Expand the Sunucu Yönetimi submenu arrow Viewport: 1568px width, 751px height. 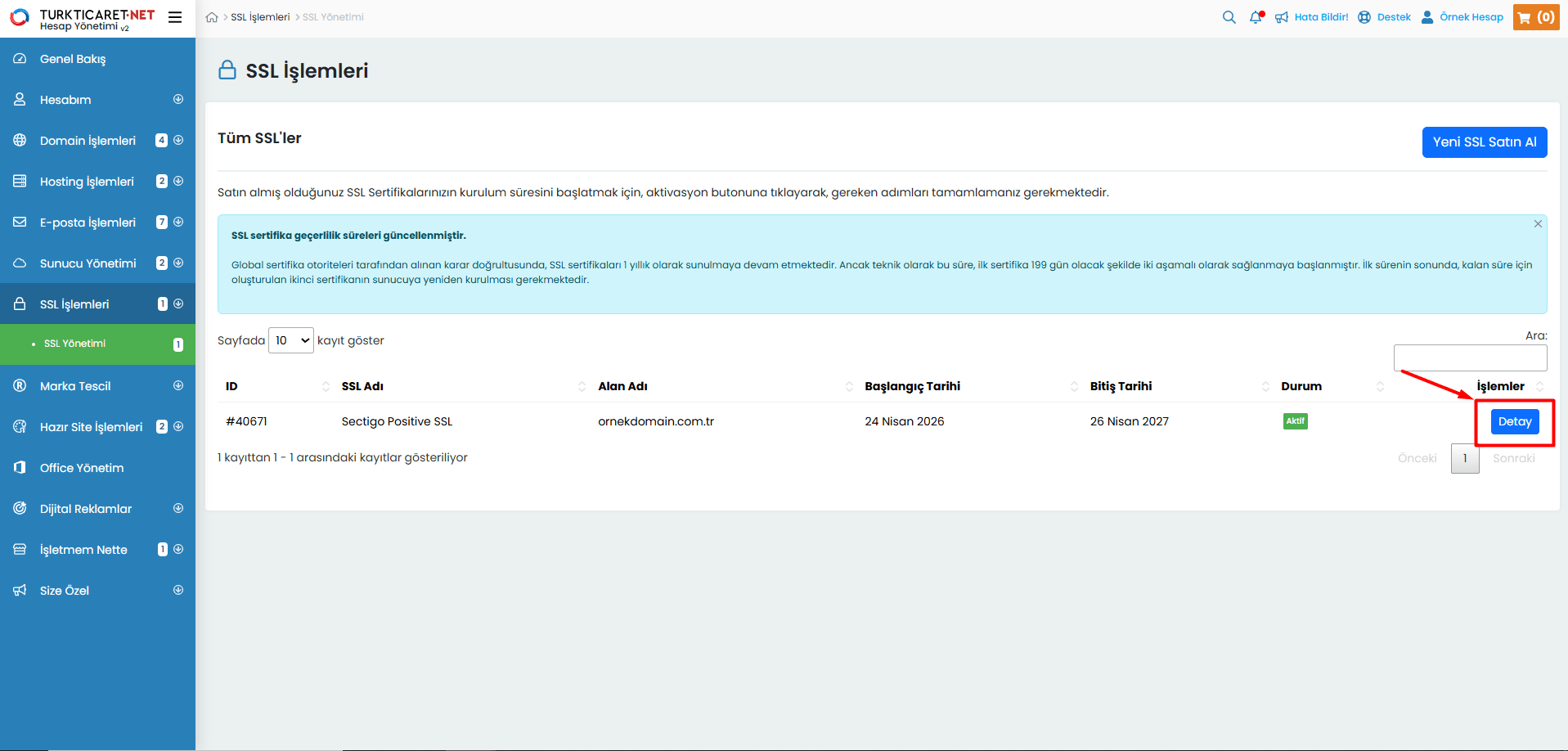178,263
